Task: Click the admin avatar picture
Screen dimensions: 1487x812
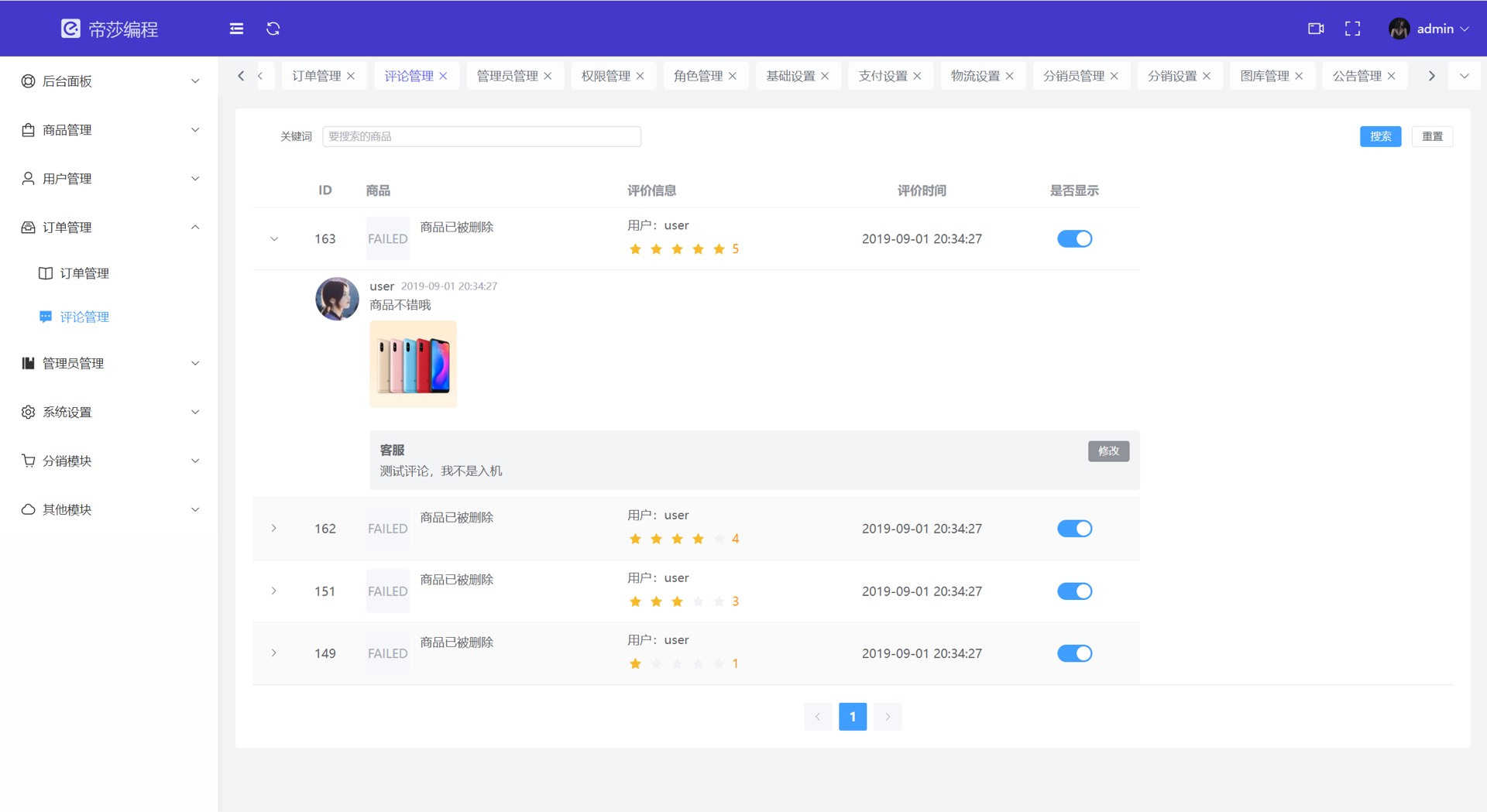Action: pos(1399,29)
